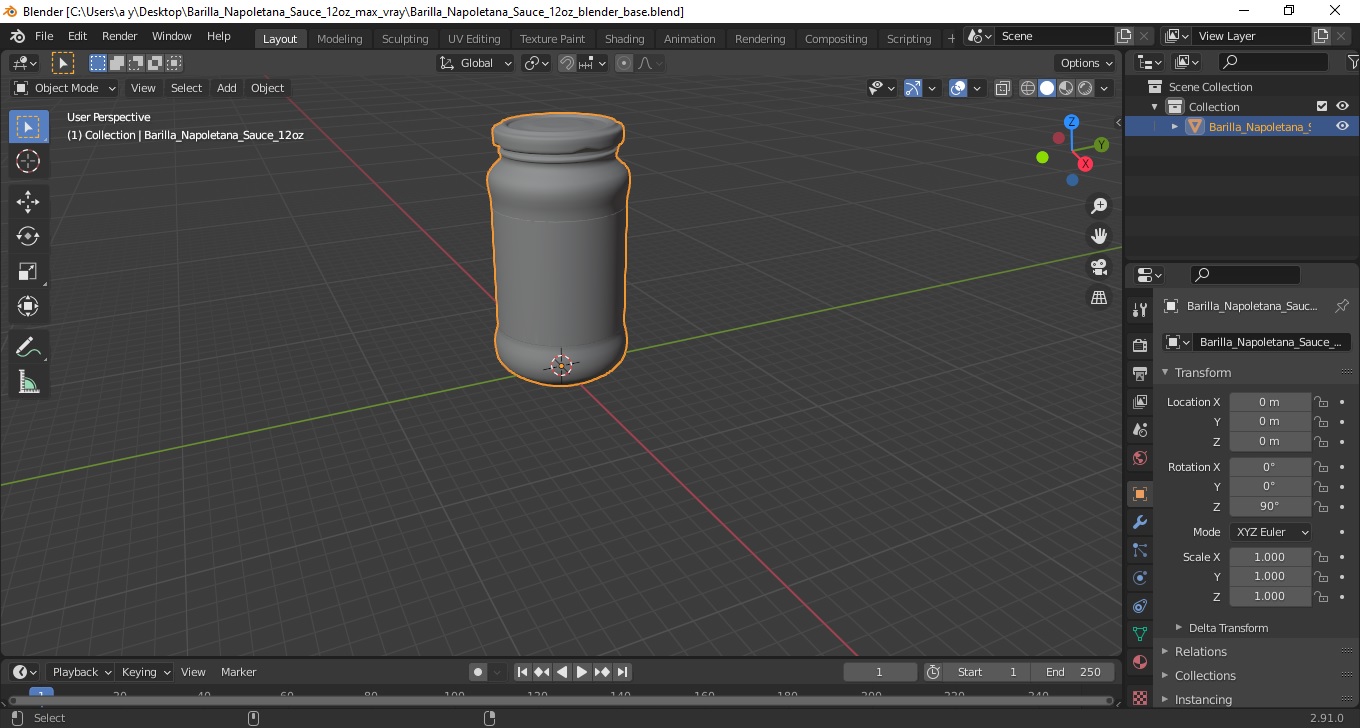
Task: Open Object Data green triangle tab
Action: click(1140, 634)
